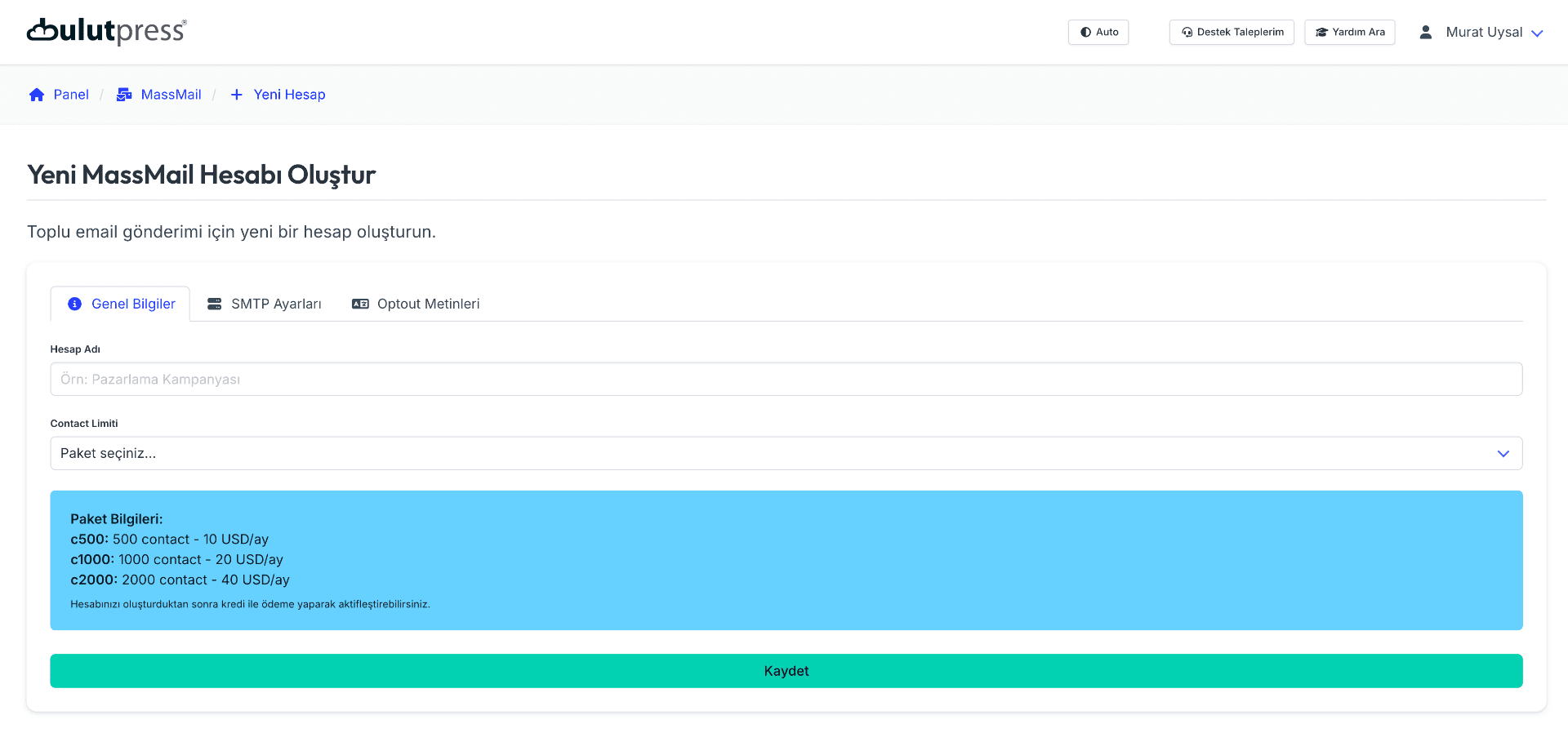
Task: Toggle the Auto theme mode button
Action: click(1098, 33)
